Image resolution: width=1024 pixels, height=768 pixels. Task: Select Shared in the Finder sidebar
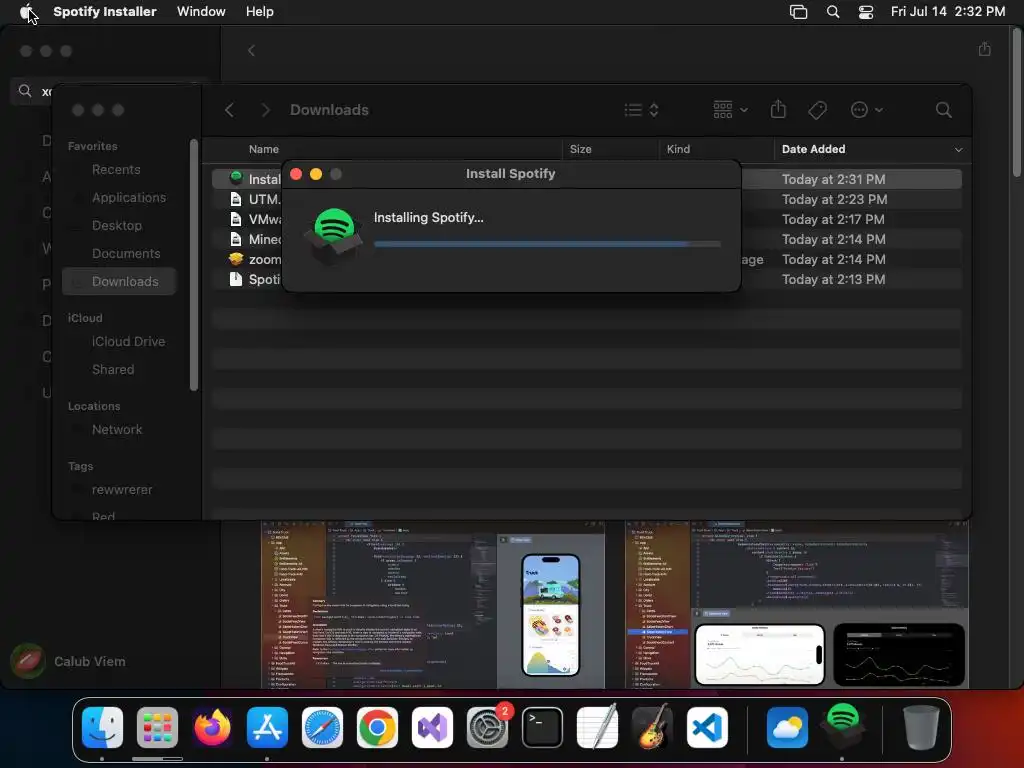coord(112,370)
